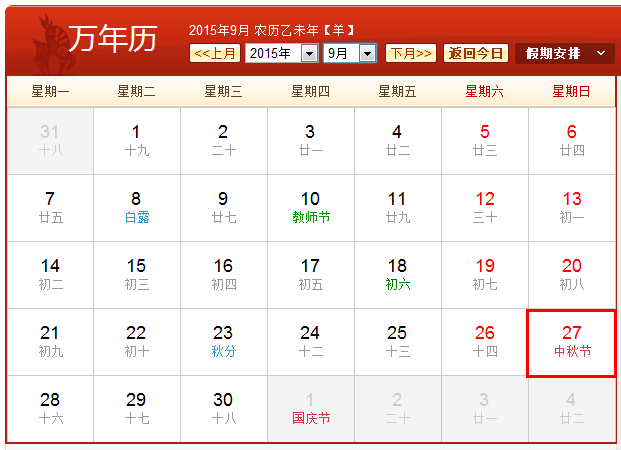621x450 pixels.
Task: Select September 16 (初四)
Action: [224, 275]
